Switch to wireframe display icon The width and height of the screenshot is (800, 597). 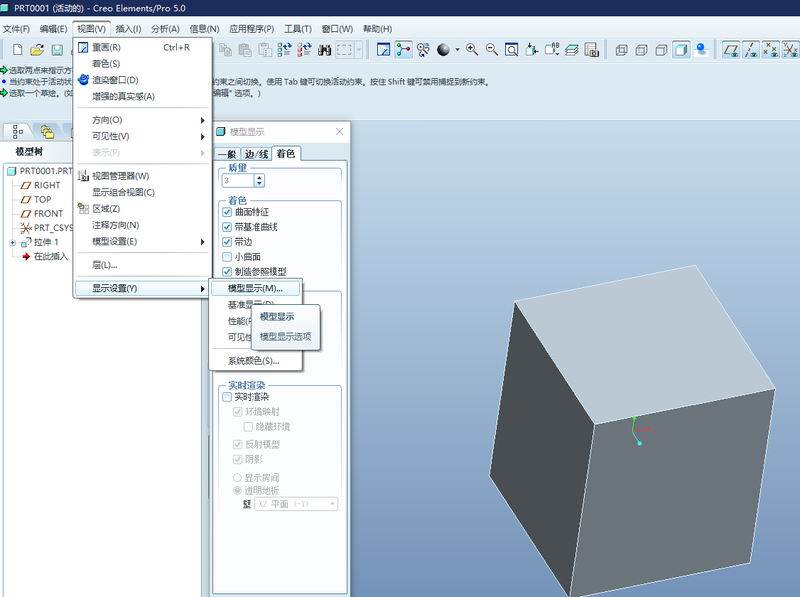click(621, 50)
